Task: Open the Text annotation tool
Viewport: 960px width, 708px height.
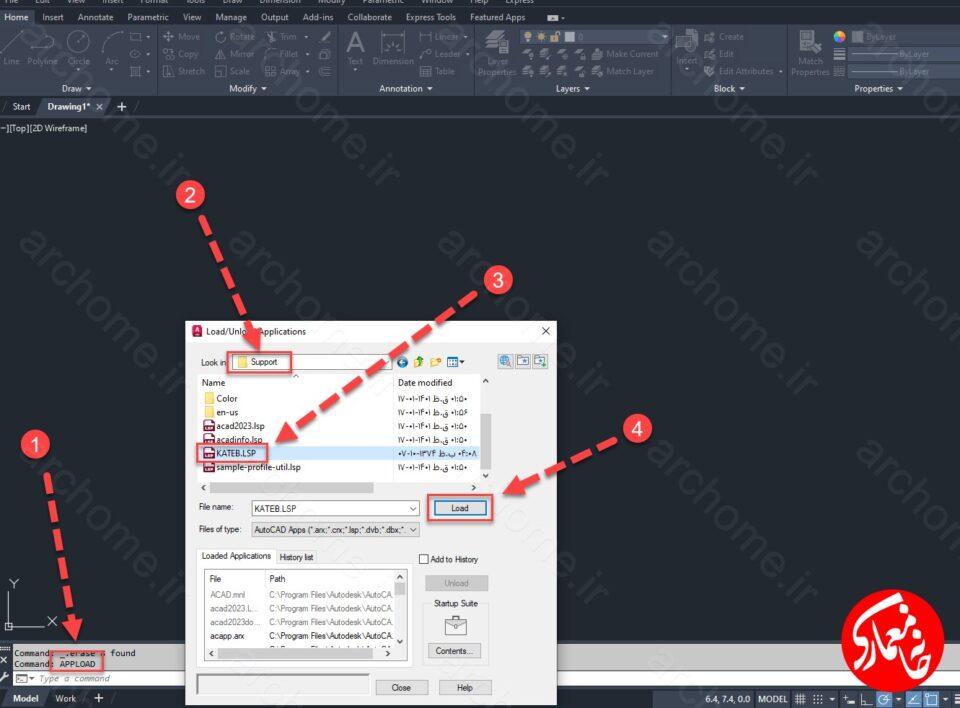Action: 355,48
